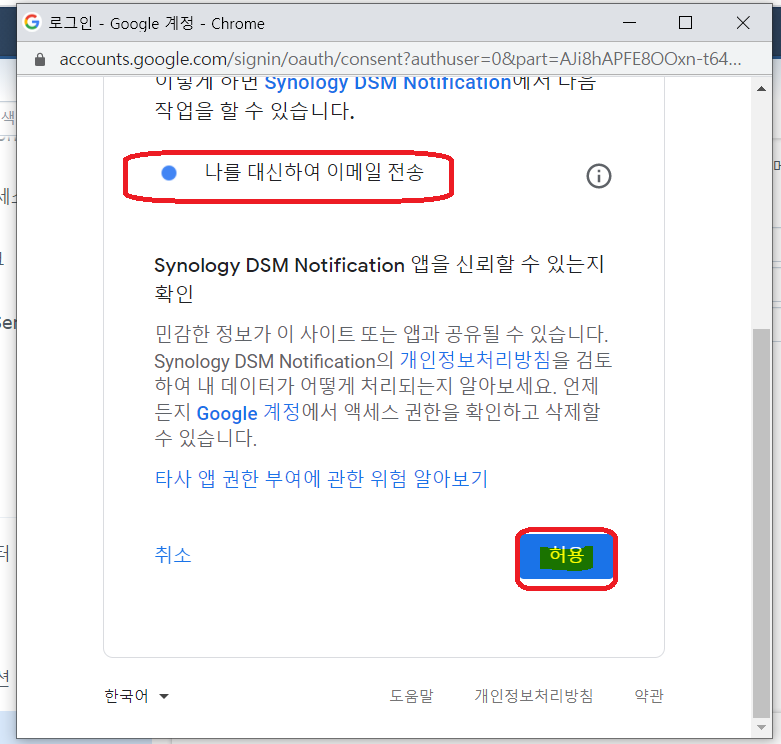Open the 개인정보처리방침 footer link
This screenshot has height=744, width=781.
(x=534, y=696)
